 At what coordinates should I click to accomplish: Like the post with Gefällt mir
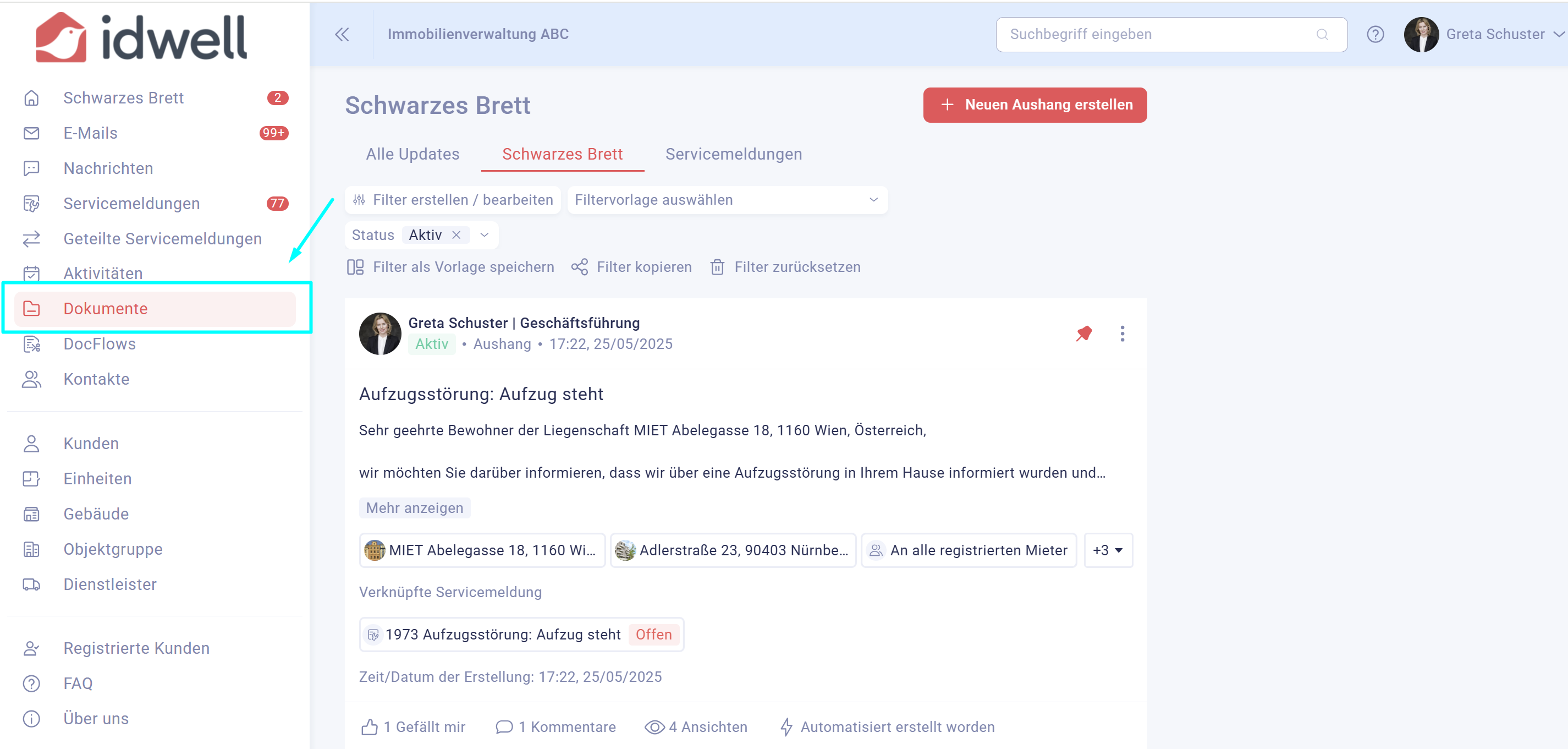click(413, 726)
